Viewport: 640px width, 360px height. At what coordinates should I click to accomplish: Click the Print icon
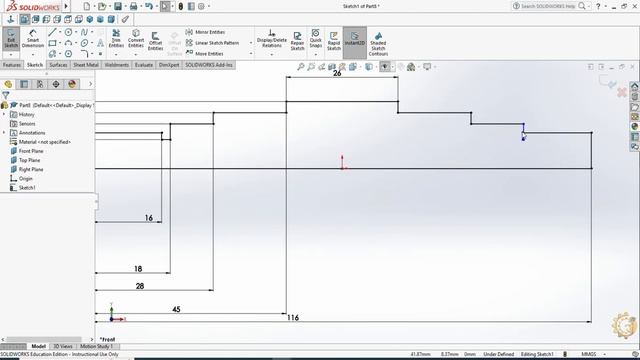tap(133, 6)
